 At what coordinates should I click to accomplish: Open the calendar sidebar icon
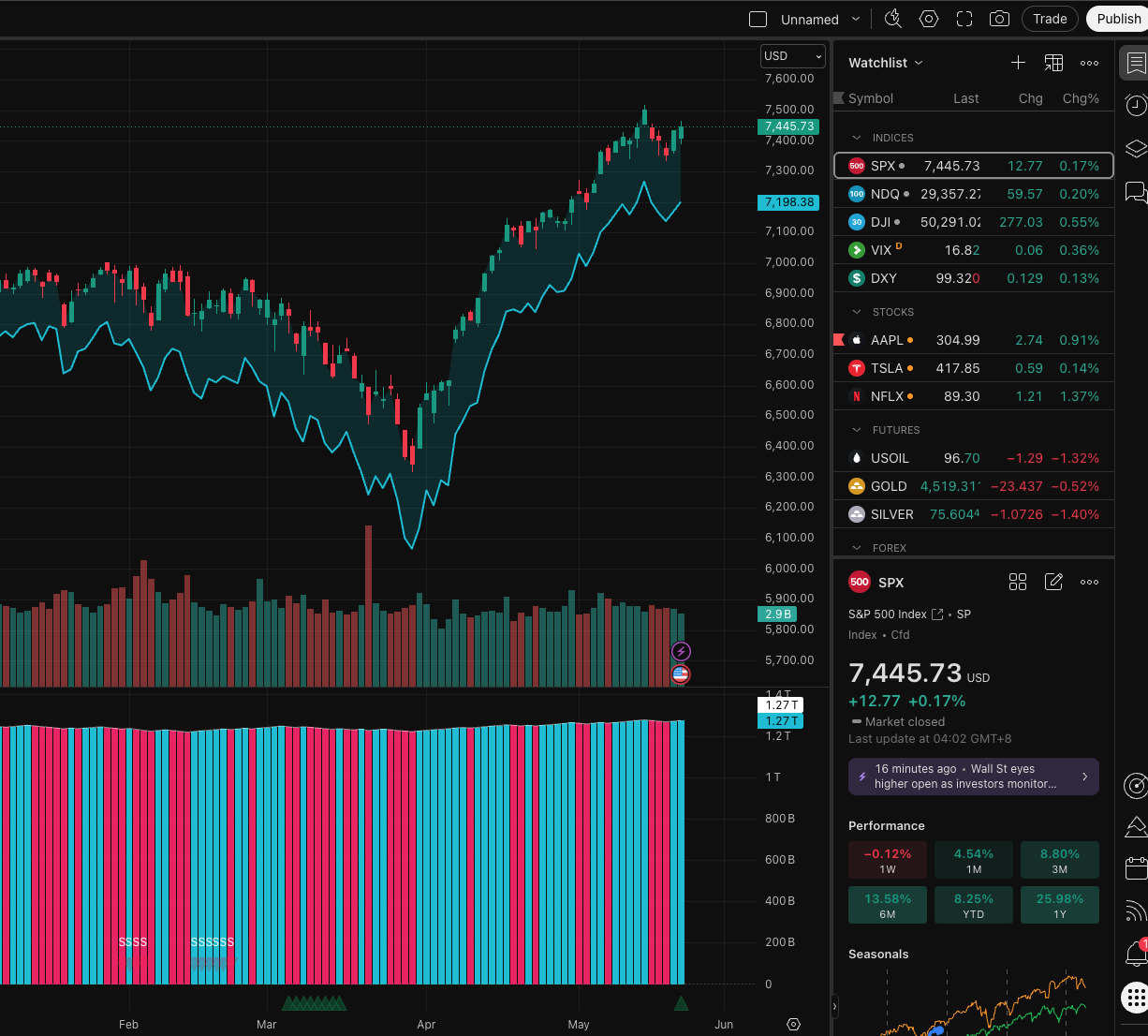[1135, 868]
